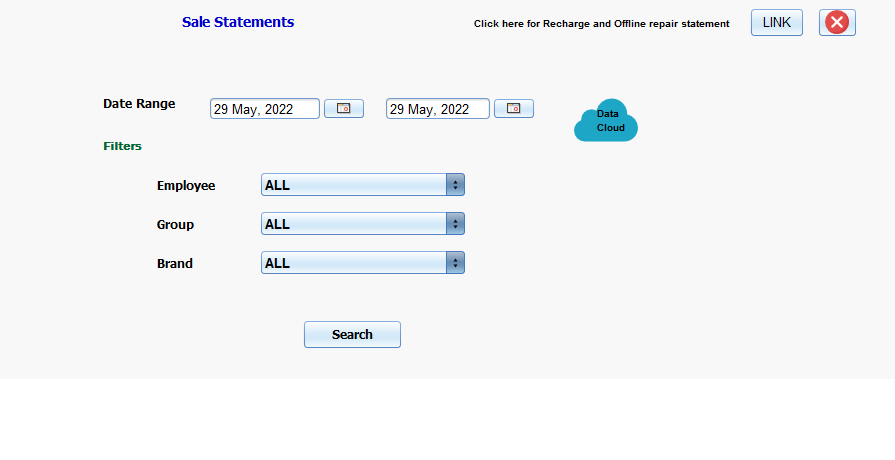Image resolution: width=895 pixels, height=460 pixels.
Task: Click the Sale Statements heading
Action: click(x=238, y=22)
